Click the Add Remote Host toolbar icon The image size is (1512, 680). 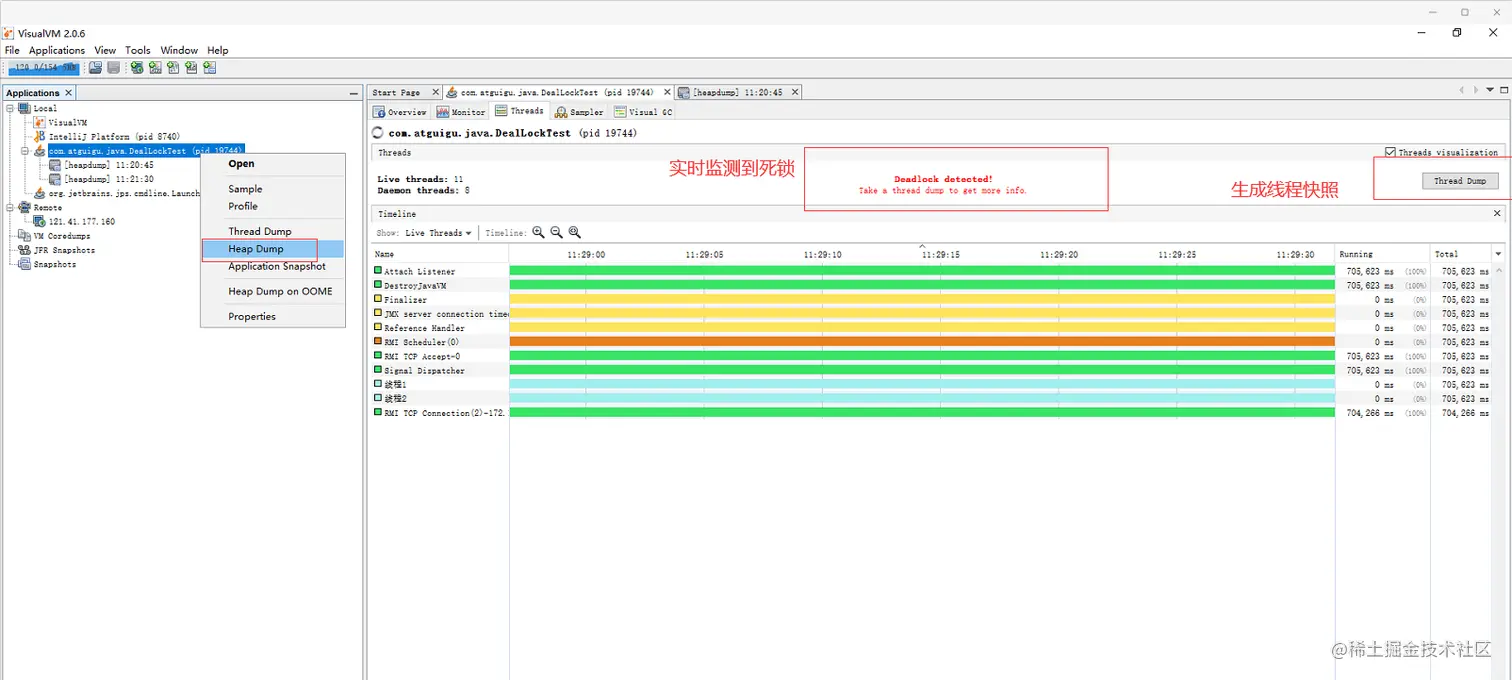point(136,68)
